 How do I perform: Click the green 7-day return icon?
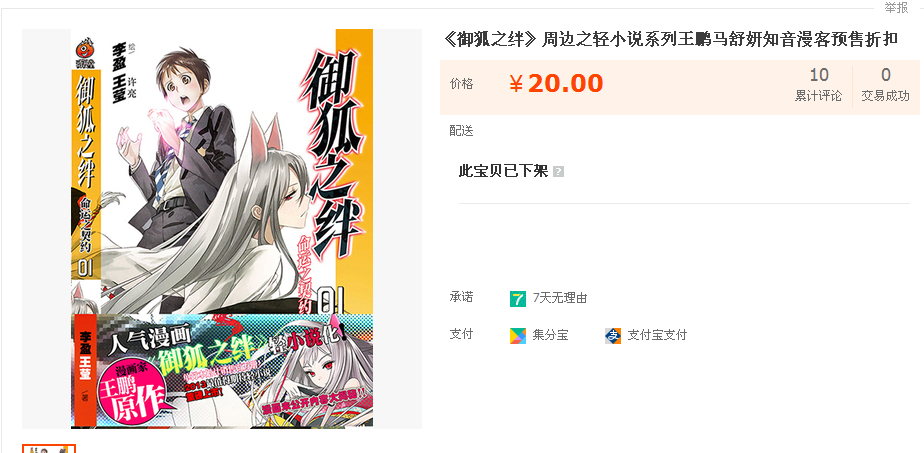517,299
